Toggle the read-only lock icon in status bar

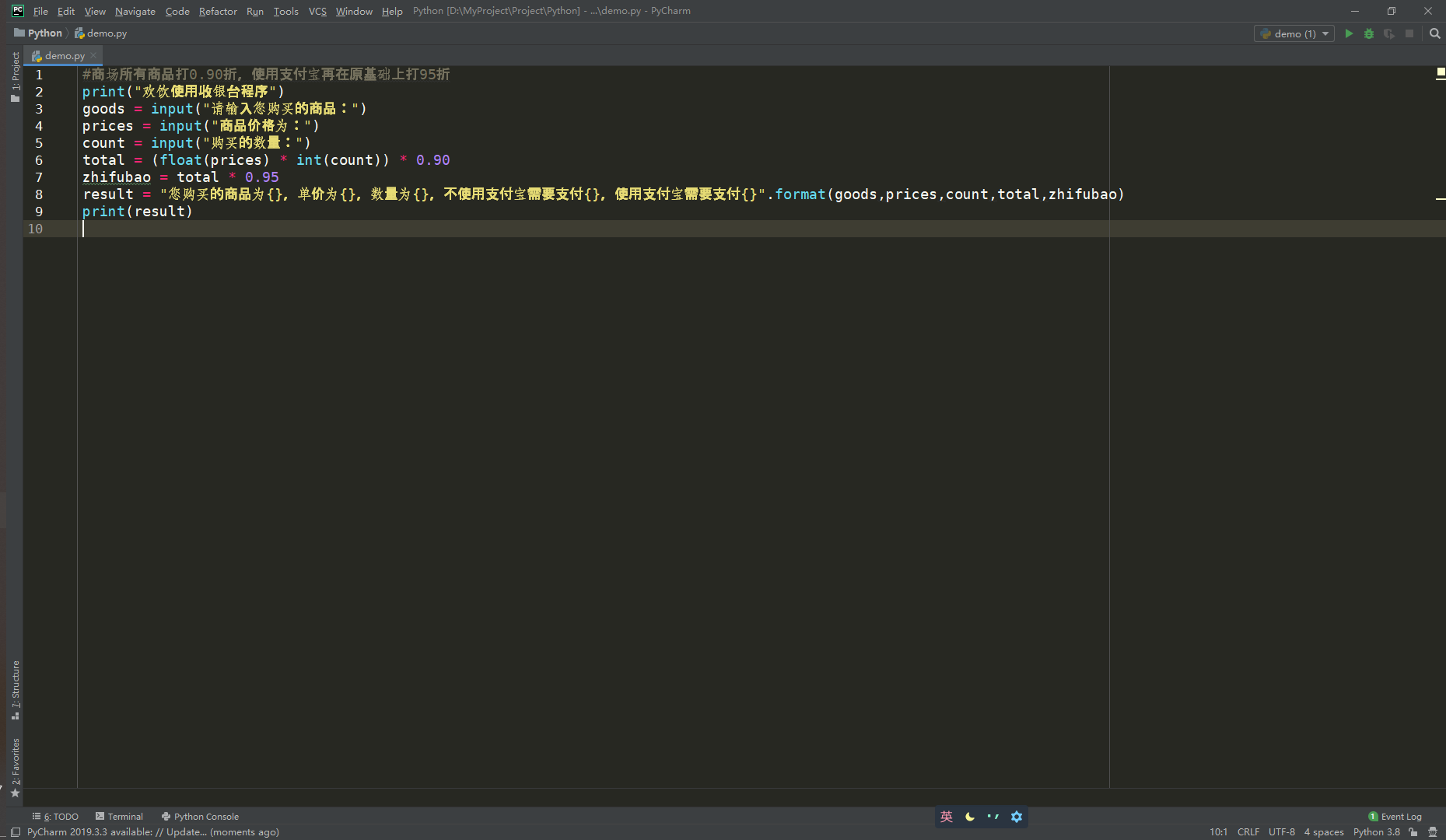pos(1413,832)
